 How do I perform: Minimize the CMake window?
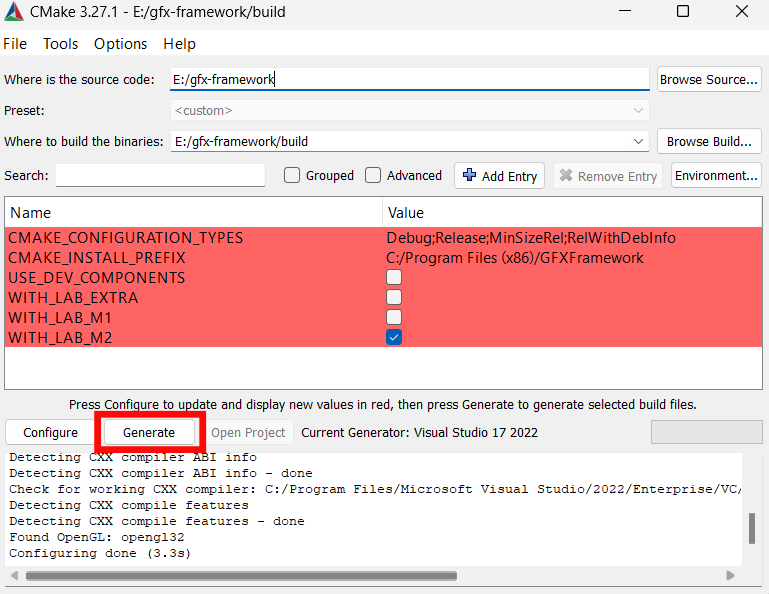tap(625, 11)
